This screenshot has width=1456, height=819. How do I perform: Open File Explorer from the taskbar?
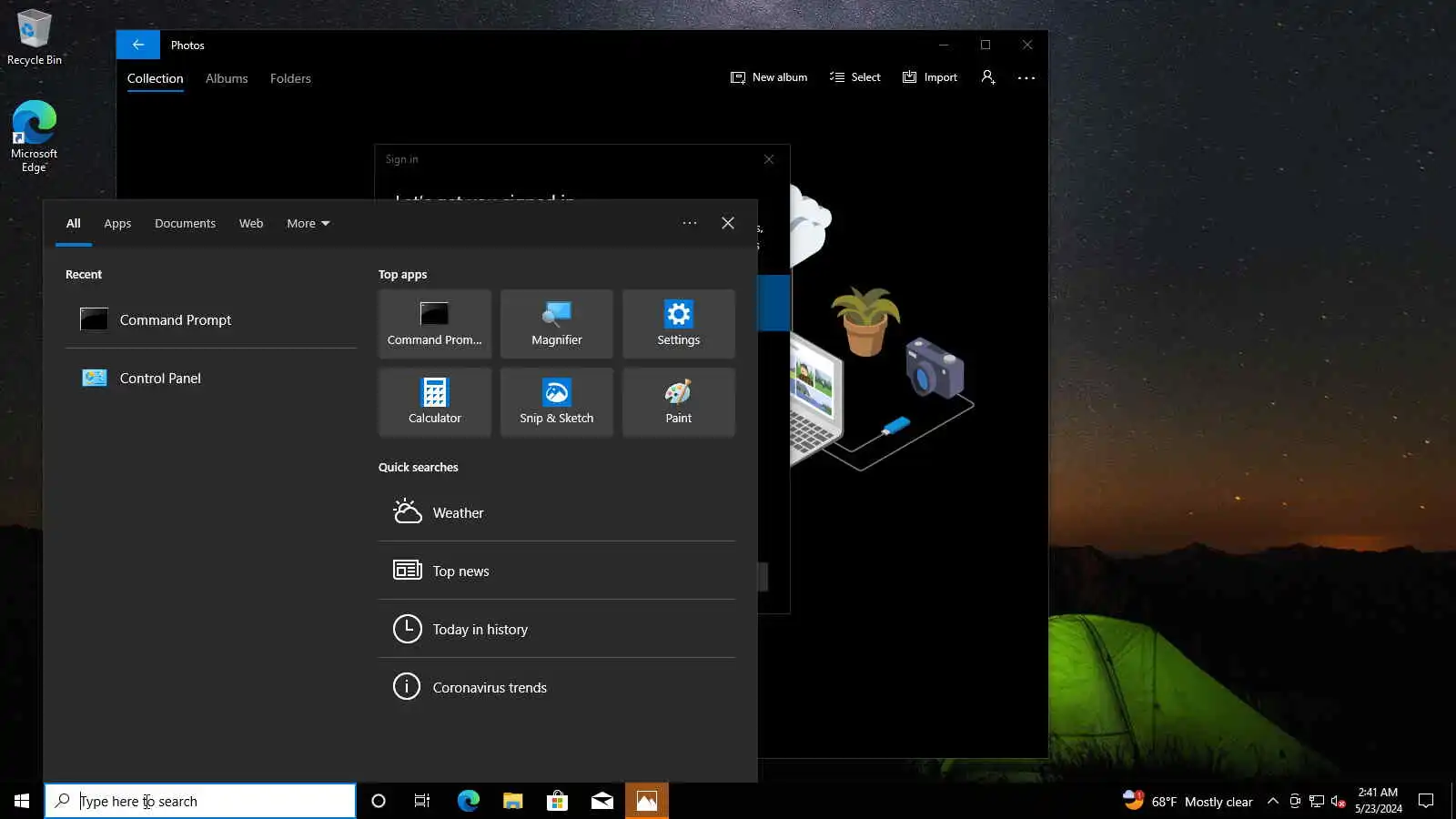pos(513,801)
